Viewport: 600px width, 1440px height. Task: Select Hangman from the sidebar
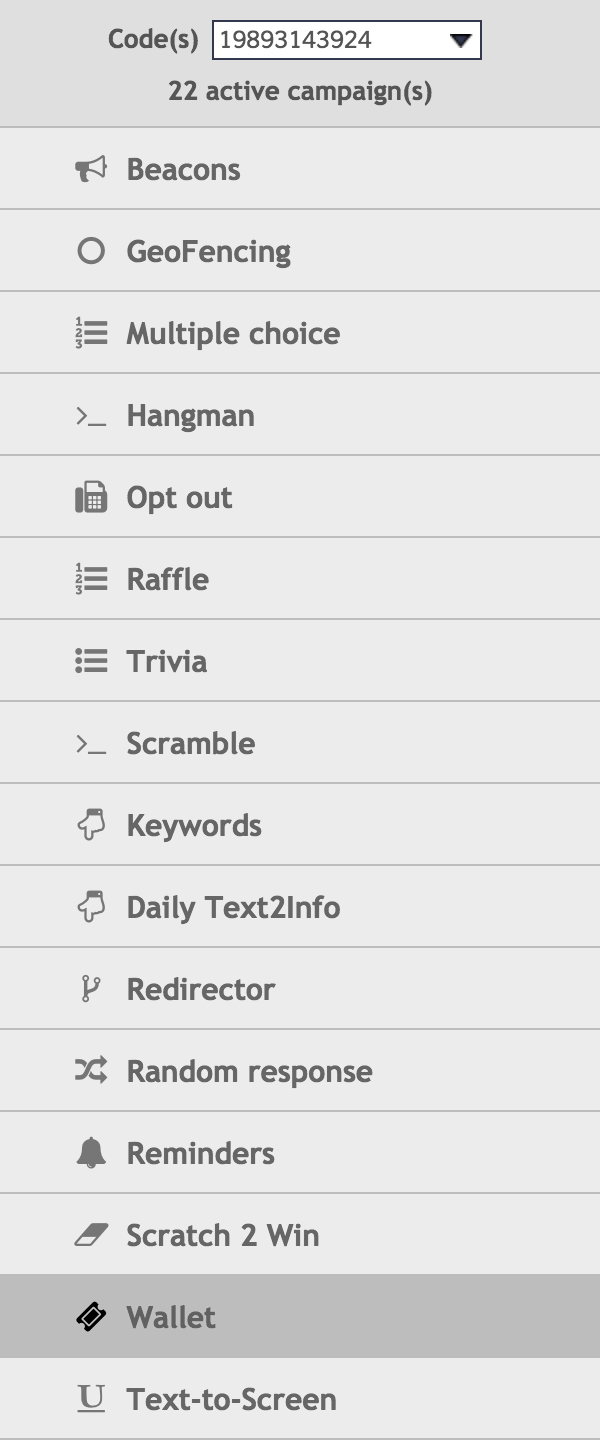(190, 415)
